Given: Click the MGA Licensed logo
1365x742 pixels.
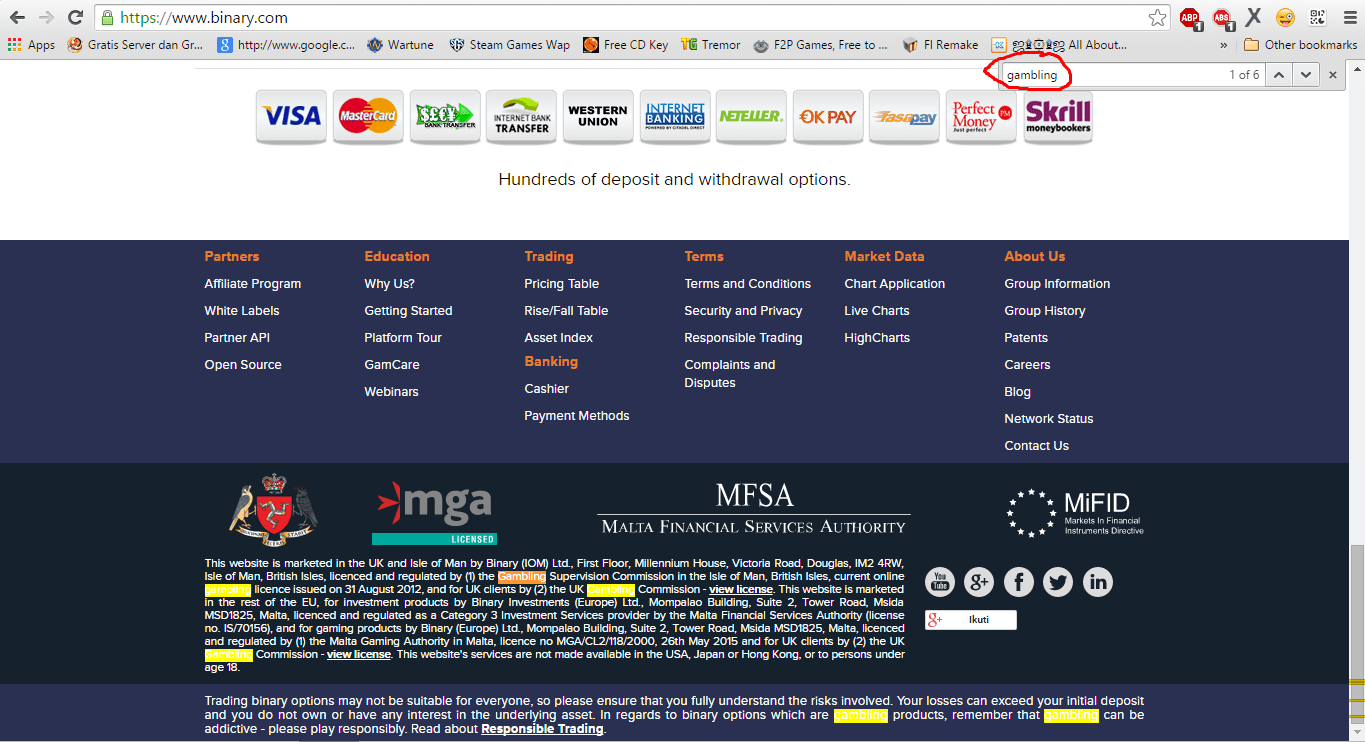Looking at the screenshot, I should (434, 512).
